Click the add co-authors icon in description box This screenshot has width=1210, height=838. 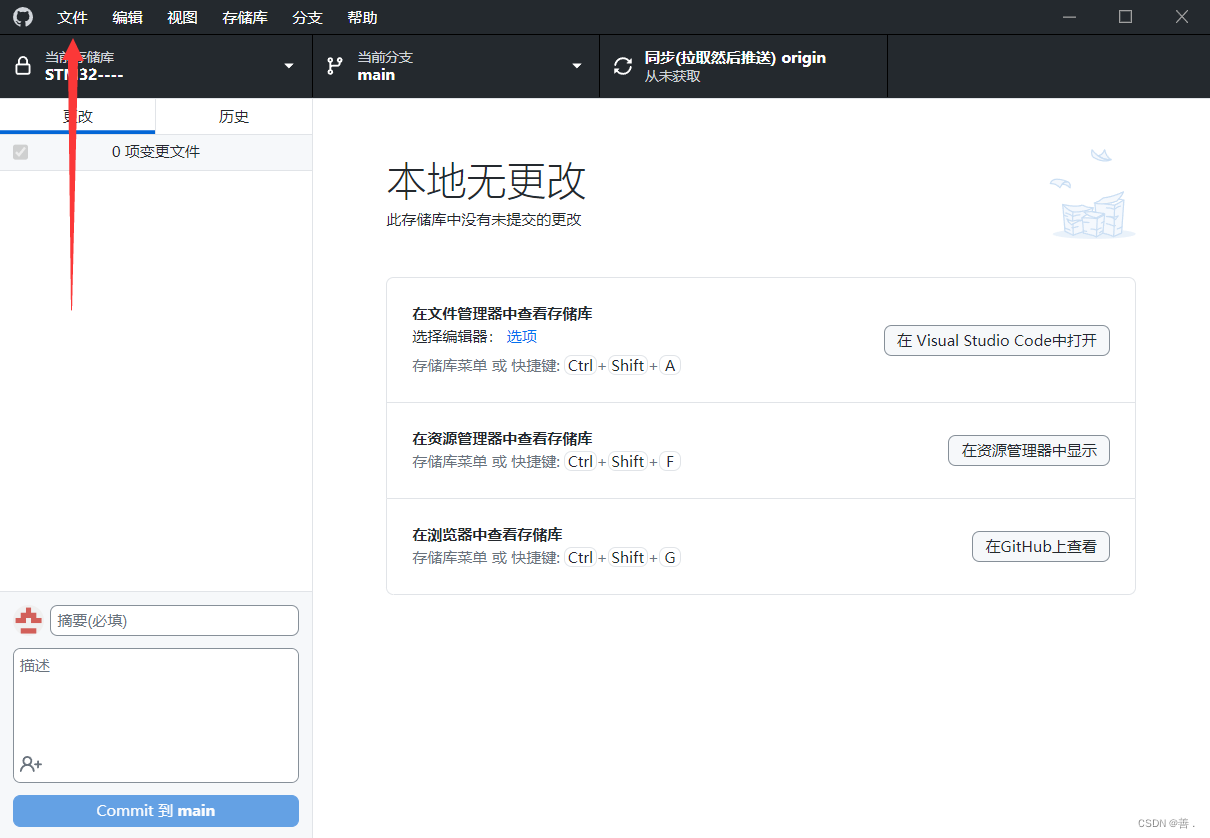click(31, 764)
